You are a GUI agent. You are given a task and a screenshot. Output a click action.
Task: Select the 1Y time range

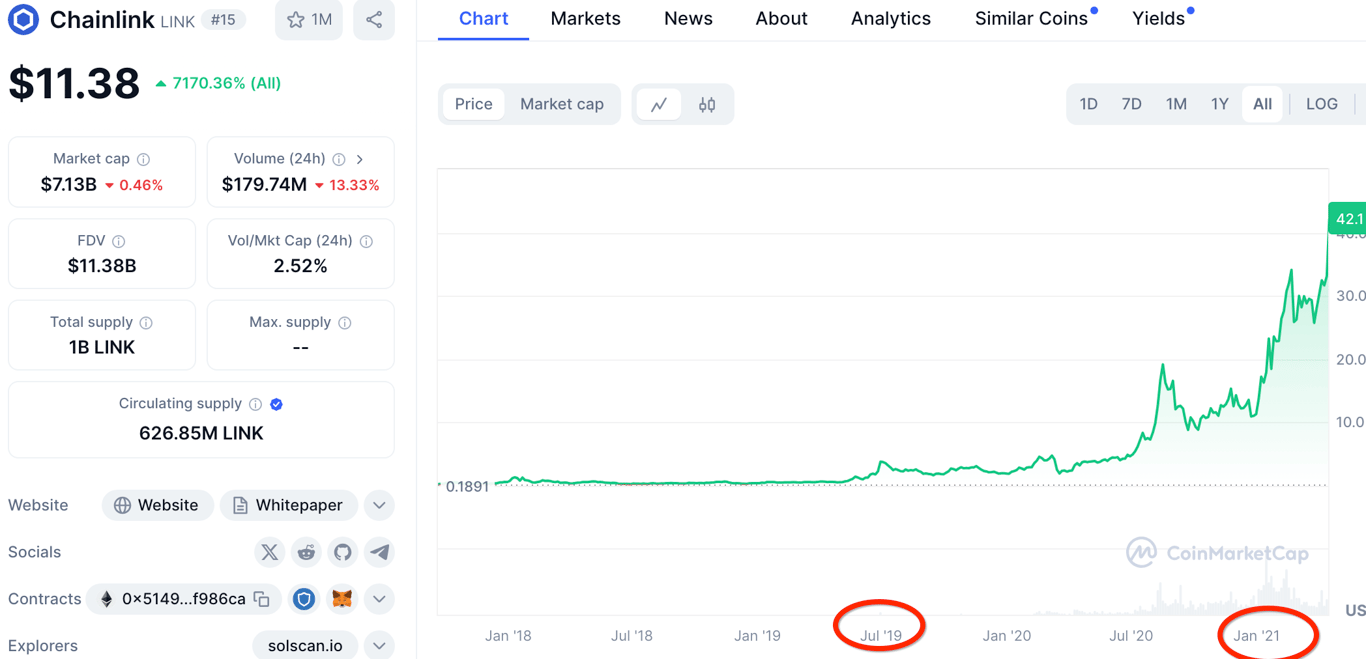[x=1219, y=104]
